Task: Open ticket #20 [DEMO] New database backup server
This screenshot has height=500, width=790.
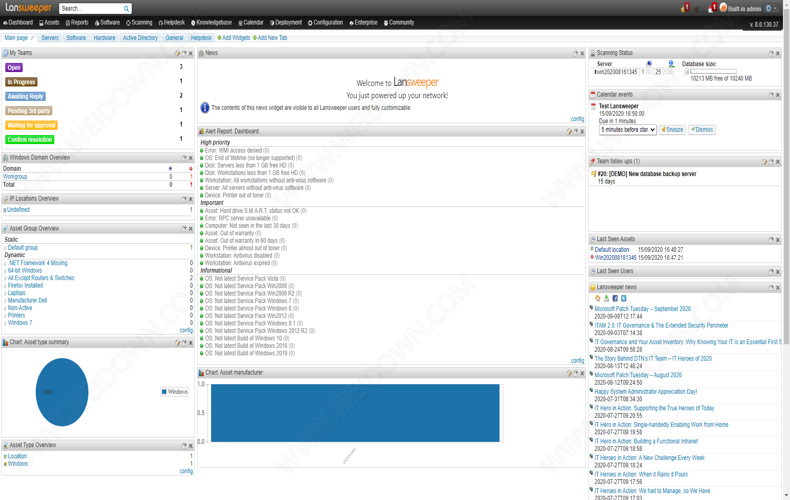Action: 647,174
